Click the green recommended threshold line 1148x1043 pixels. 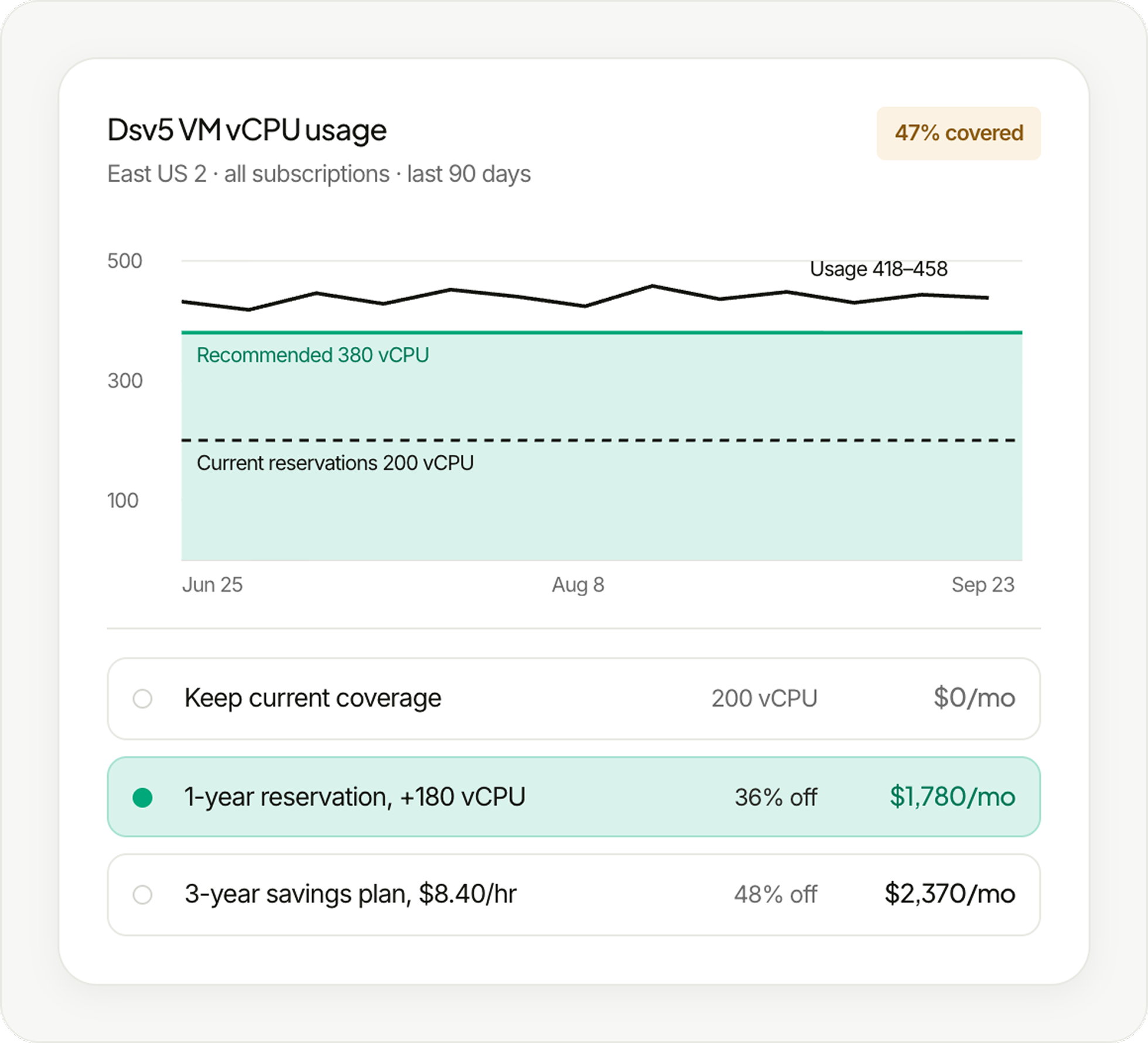602,332
